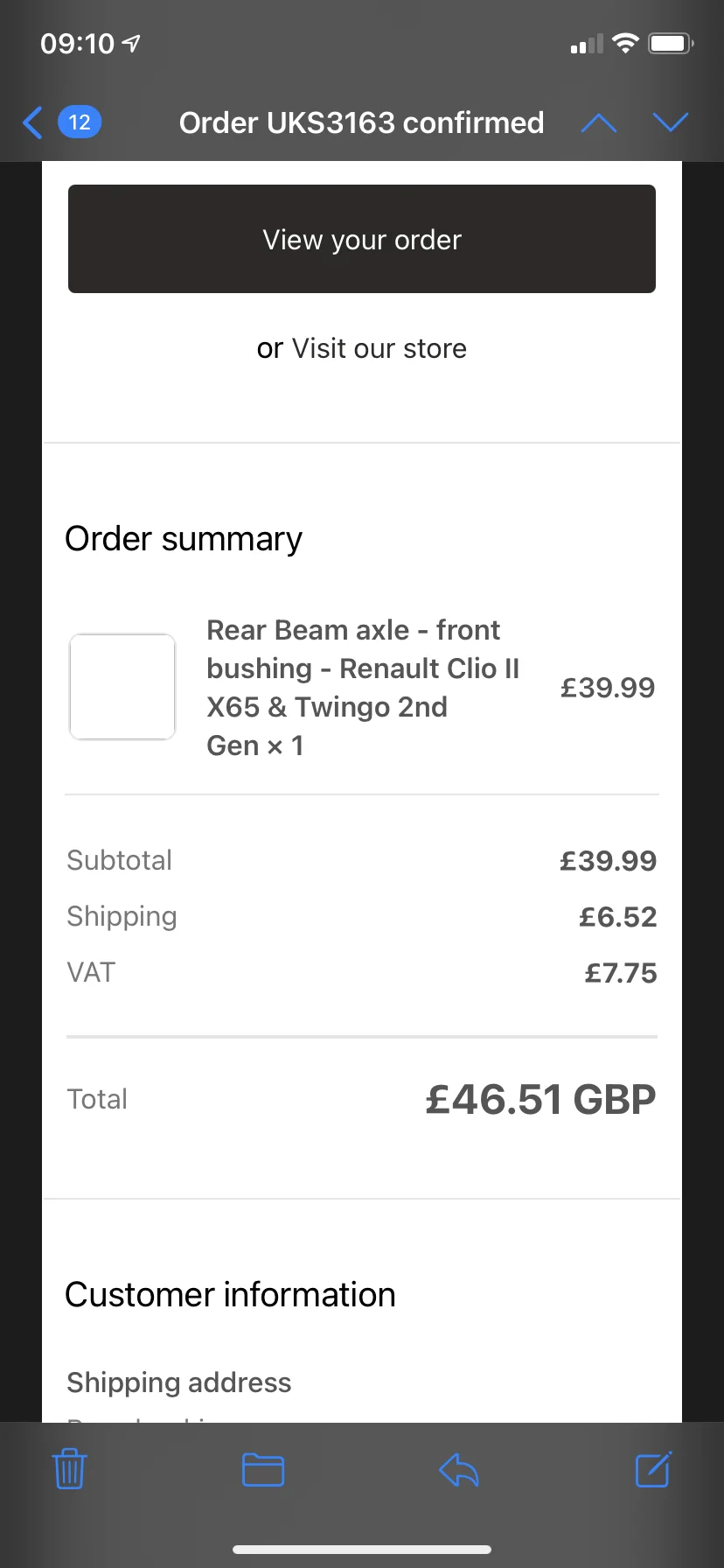The height and width of the screenshot is (1568, 724).
Task: Compose a new message icon
Action: [653, 1469]
